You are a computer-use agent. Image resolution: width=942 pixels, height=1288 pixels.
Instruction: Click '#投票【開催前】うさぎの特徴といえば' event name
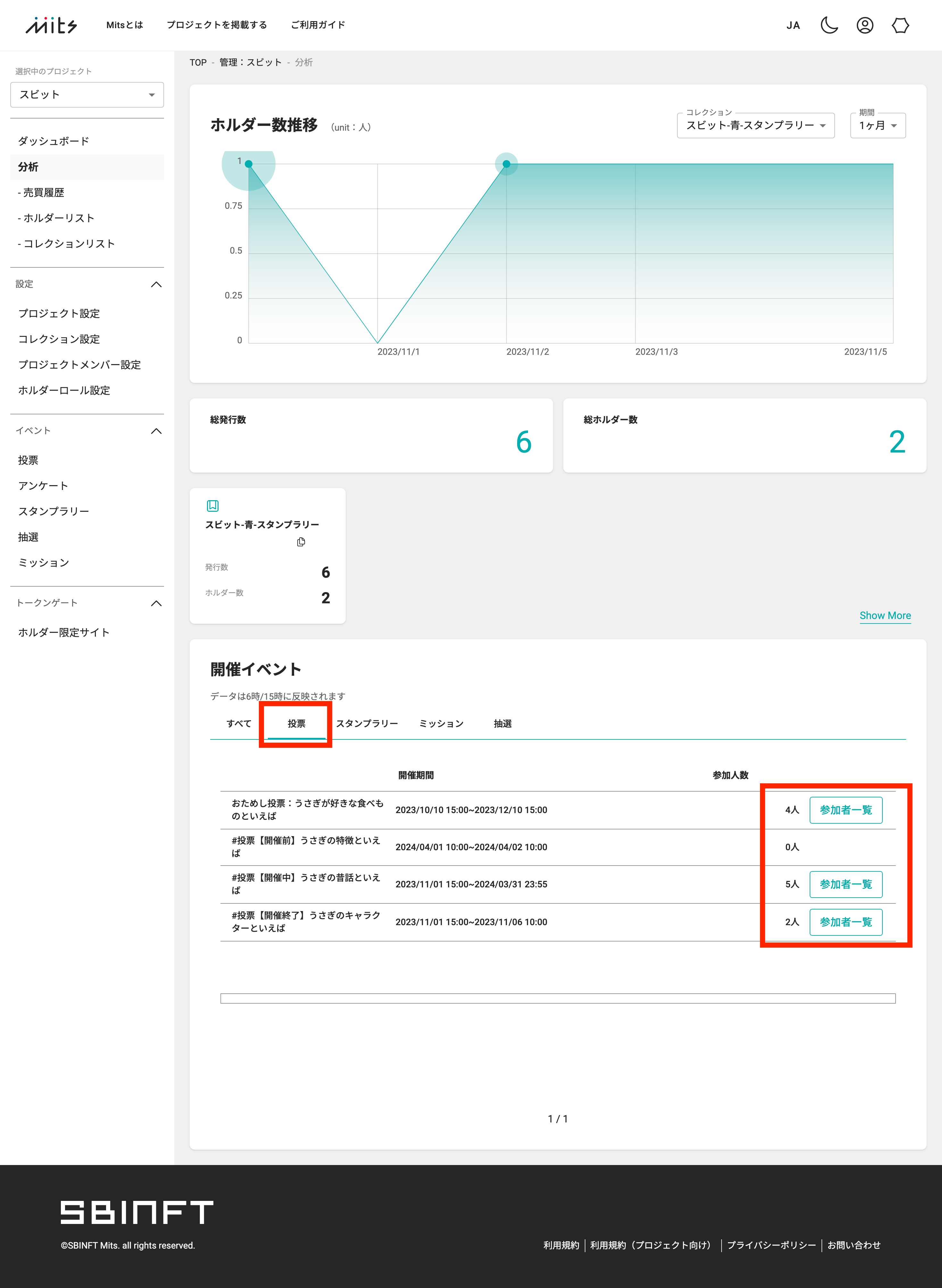click(x=306, y=847)
